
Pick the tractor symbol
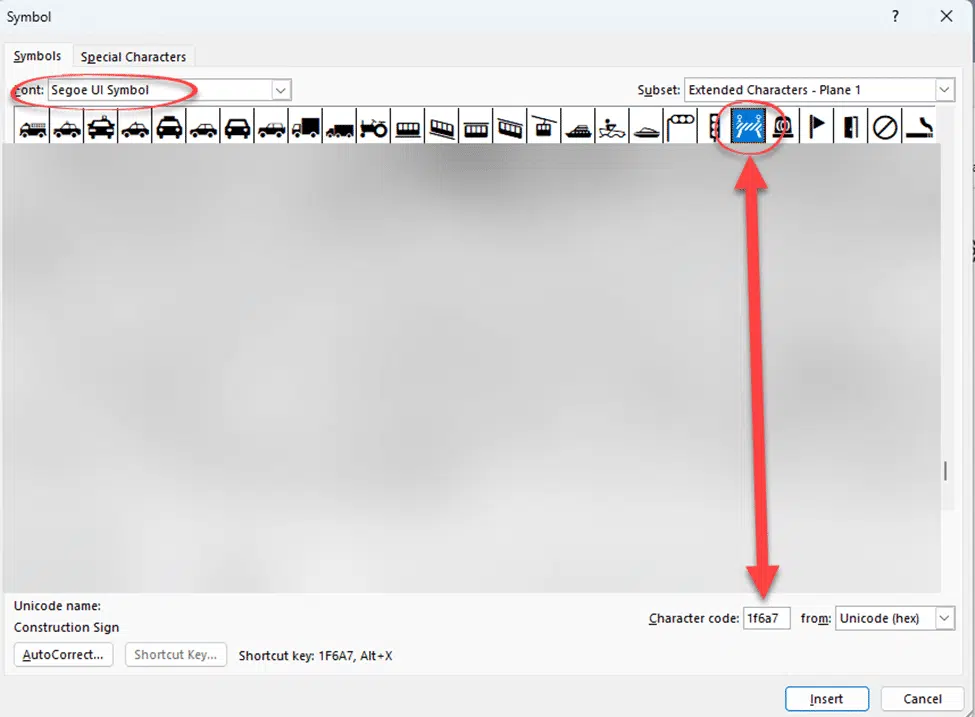tap(374, 126)
